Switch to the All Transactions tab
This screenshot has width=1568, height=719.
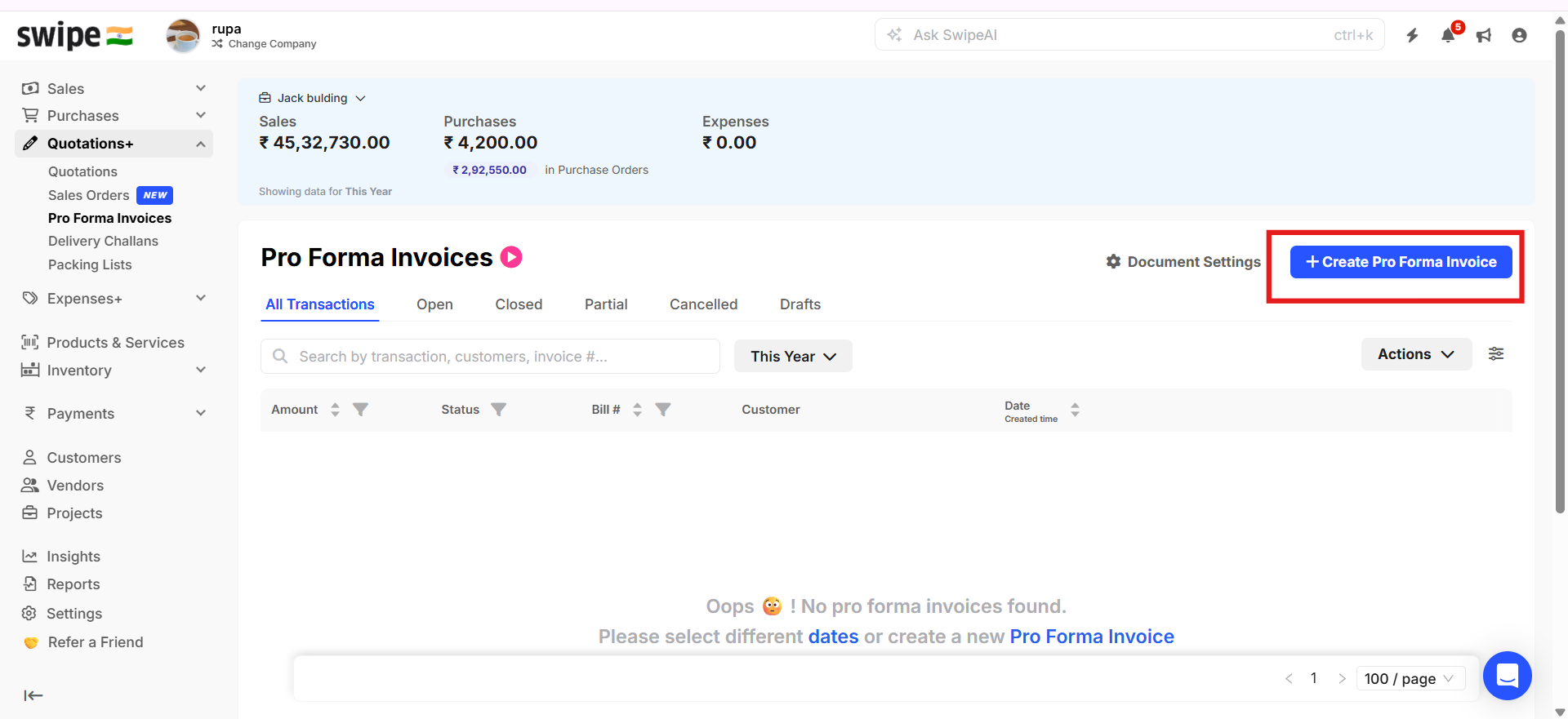320,304
